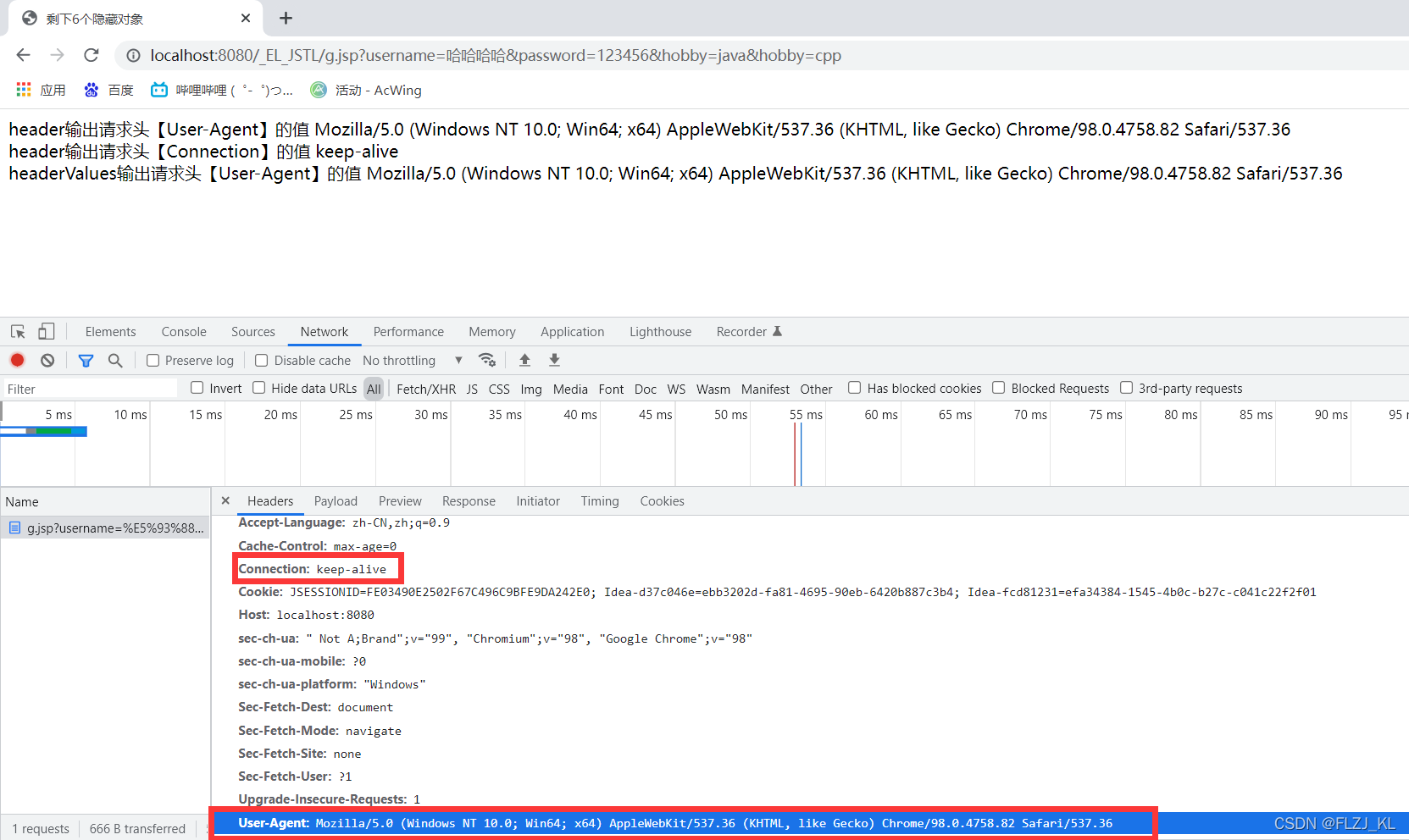
Task: Switch to the Elements panel
Action: click(x=110, y=332)
